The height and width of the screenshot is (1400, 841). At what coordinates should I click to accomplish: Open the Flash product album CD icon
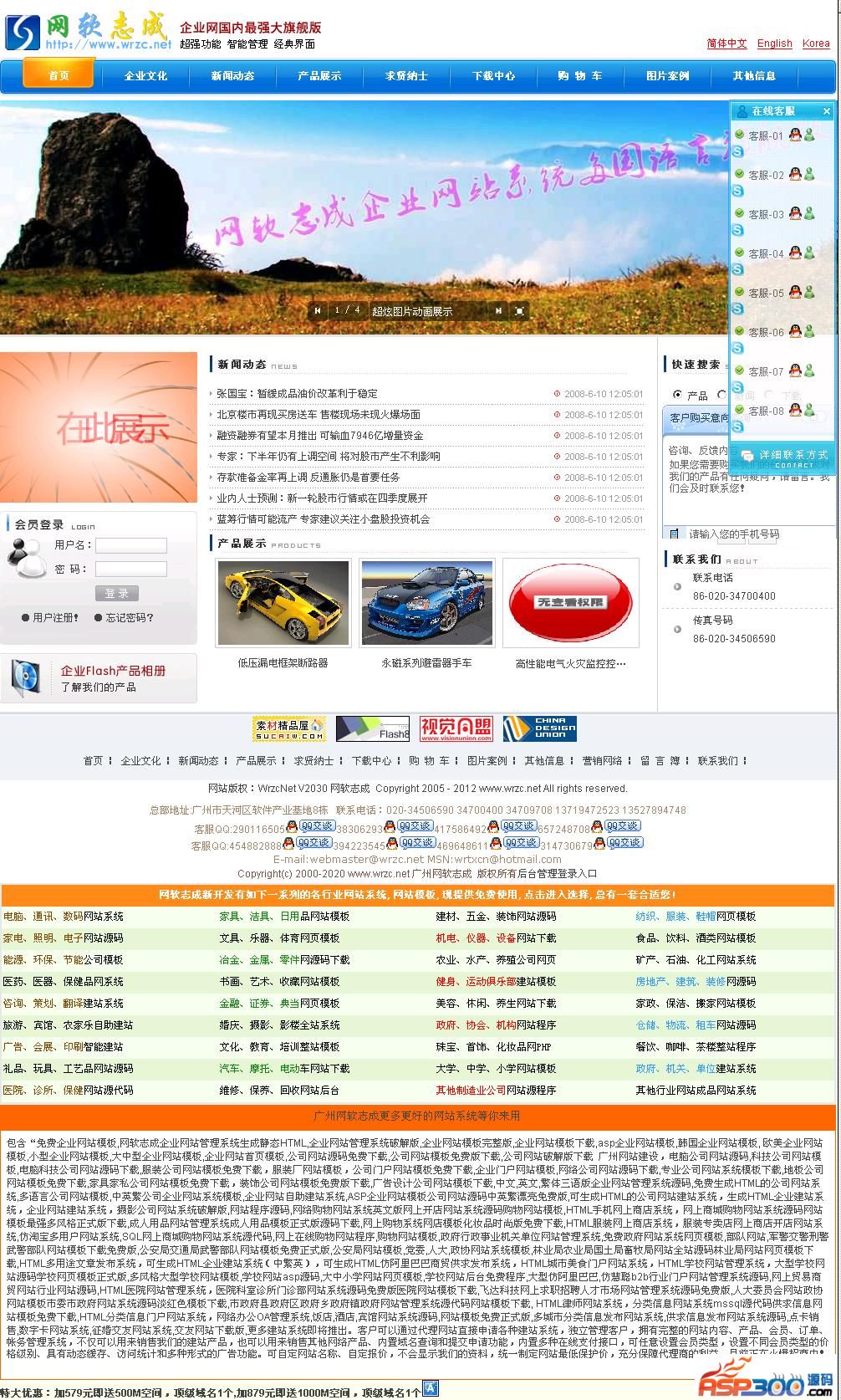click(x=25, y=678)
